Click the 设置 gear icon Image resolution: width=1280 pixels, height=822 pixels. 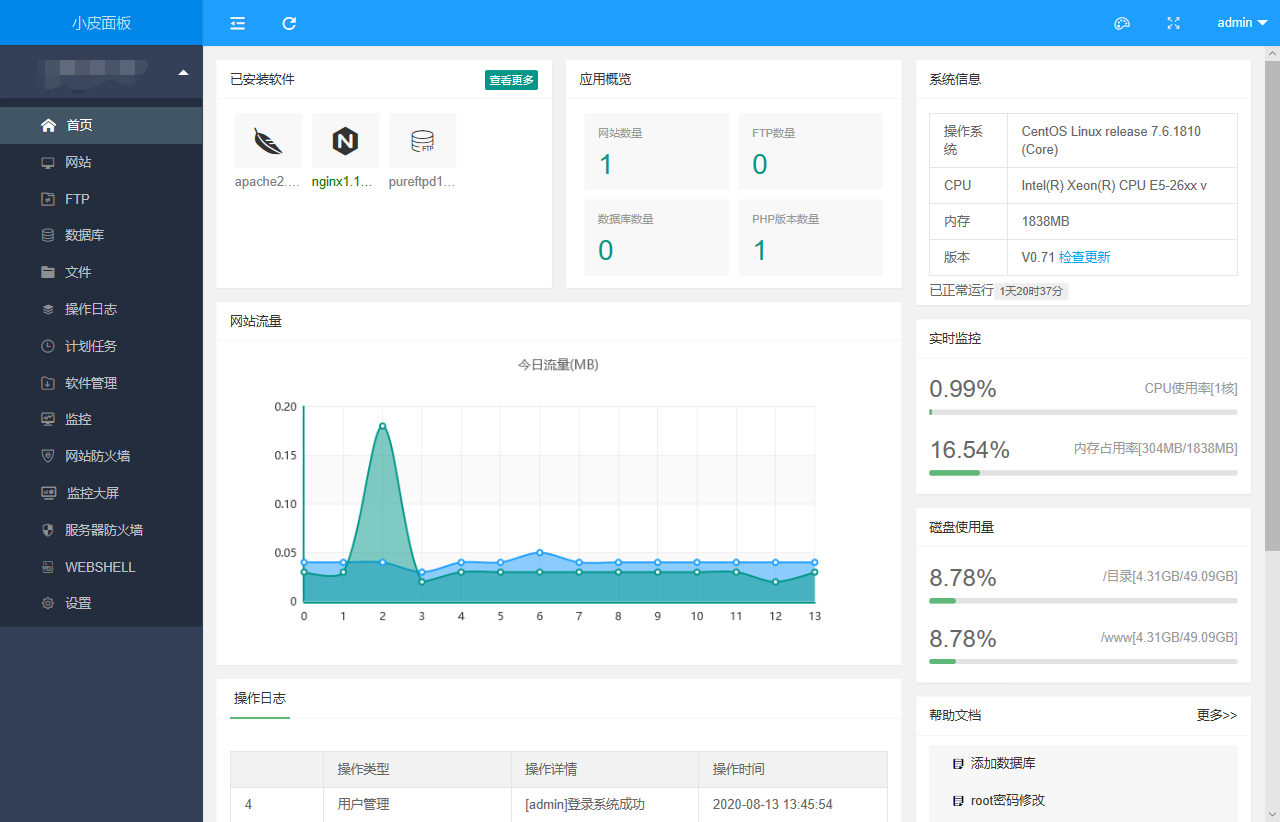[48, 603]
